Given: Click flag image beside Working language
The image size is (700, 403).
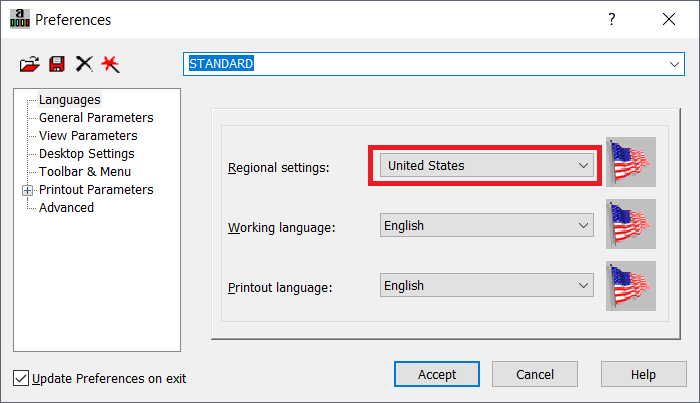Looking at the screenshot, I should pyautogui.click(x=631, y=224).
